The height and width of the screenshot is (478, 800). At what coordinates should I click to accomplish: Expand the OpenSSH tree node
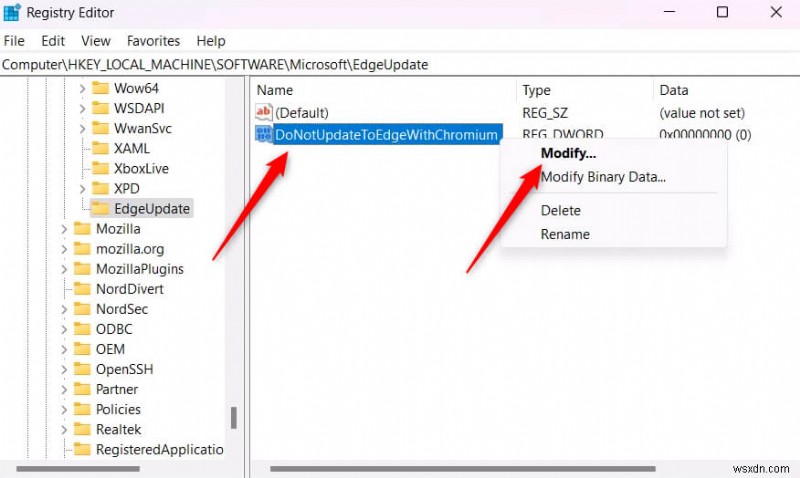pyautogui.click(x=64, y=369)
